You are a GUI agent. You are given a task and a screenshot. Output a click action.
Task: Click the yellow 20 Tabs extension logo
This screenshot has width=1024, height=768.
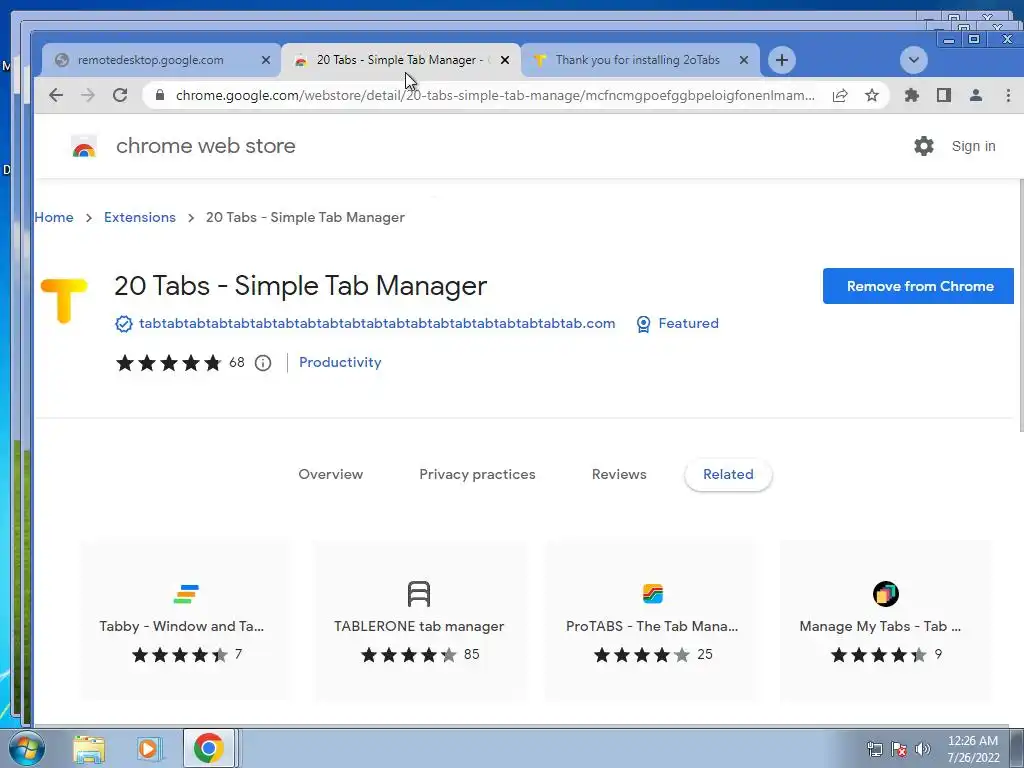pos(63,300)
